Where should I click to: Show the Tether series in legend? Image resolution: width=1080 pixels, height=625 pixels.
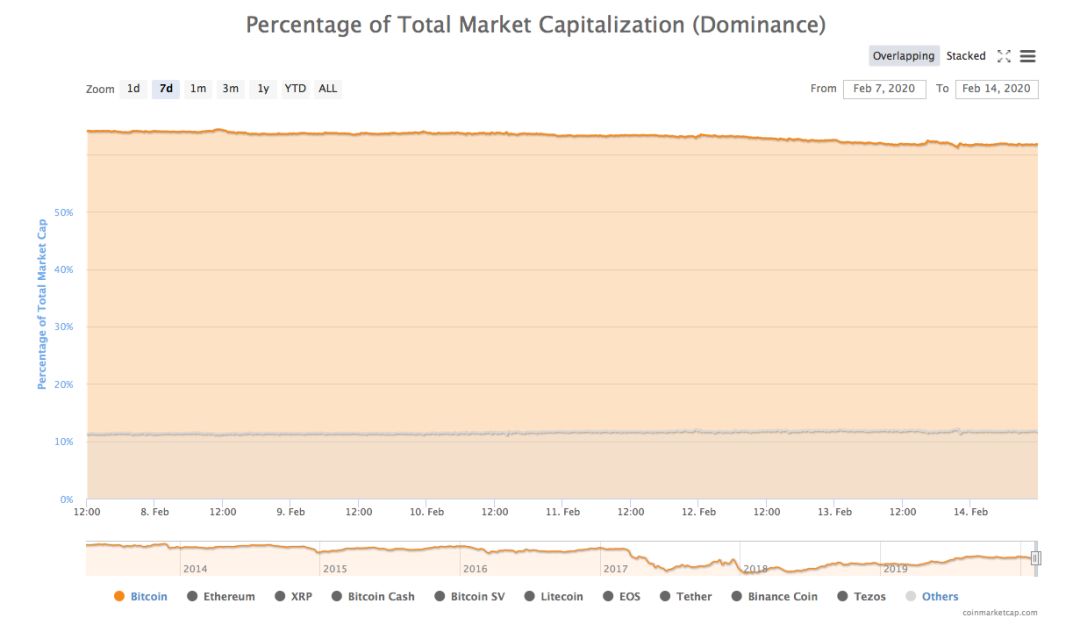tap(693, 596)
